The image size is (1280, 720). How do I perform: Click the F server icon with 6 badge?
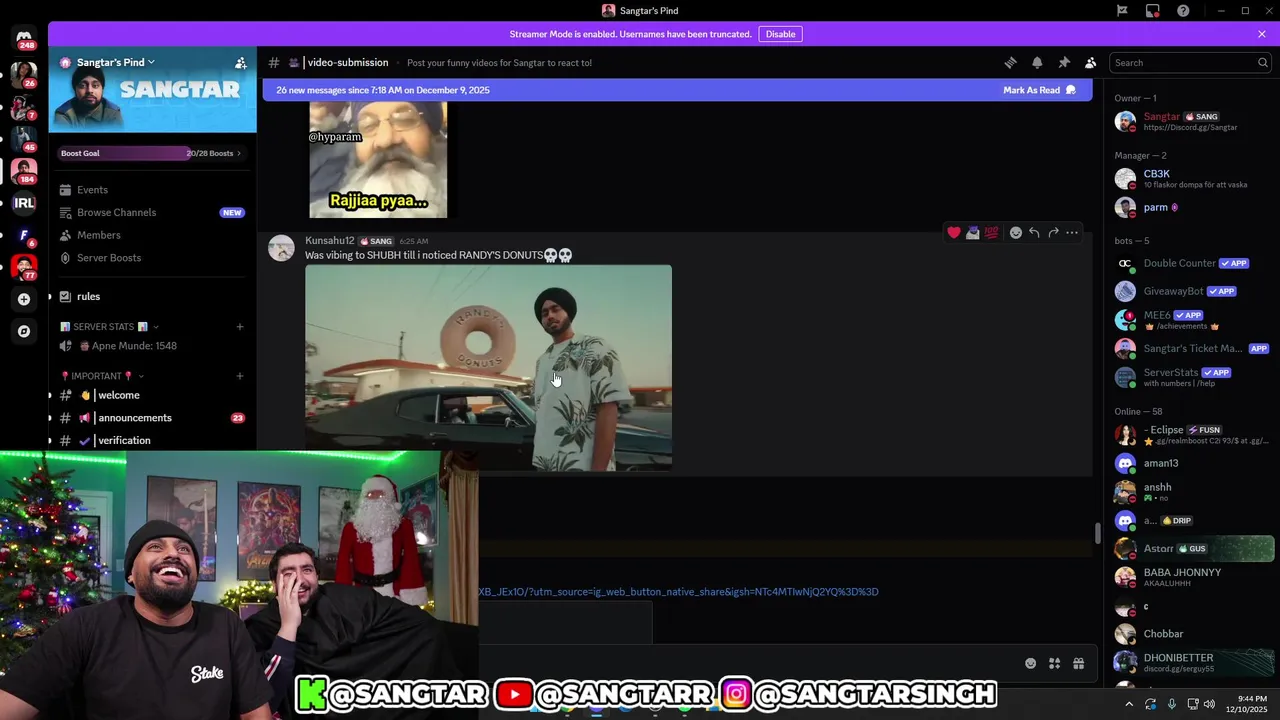(x=24, y=236)
